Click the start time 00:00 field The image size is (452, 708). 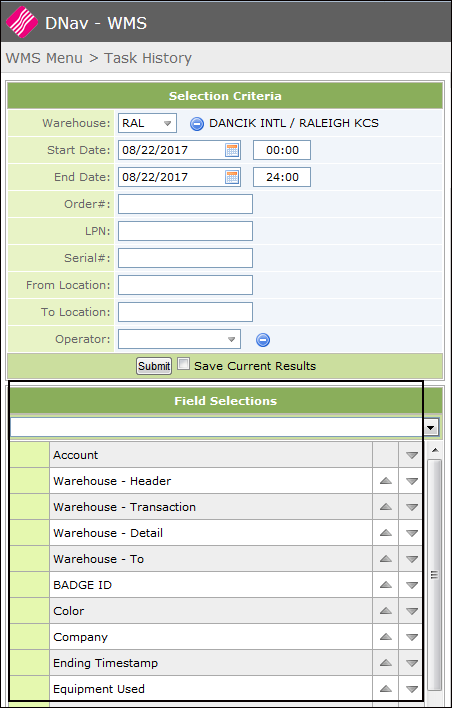pyautogui.click(x=282, y=150)
